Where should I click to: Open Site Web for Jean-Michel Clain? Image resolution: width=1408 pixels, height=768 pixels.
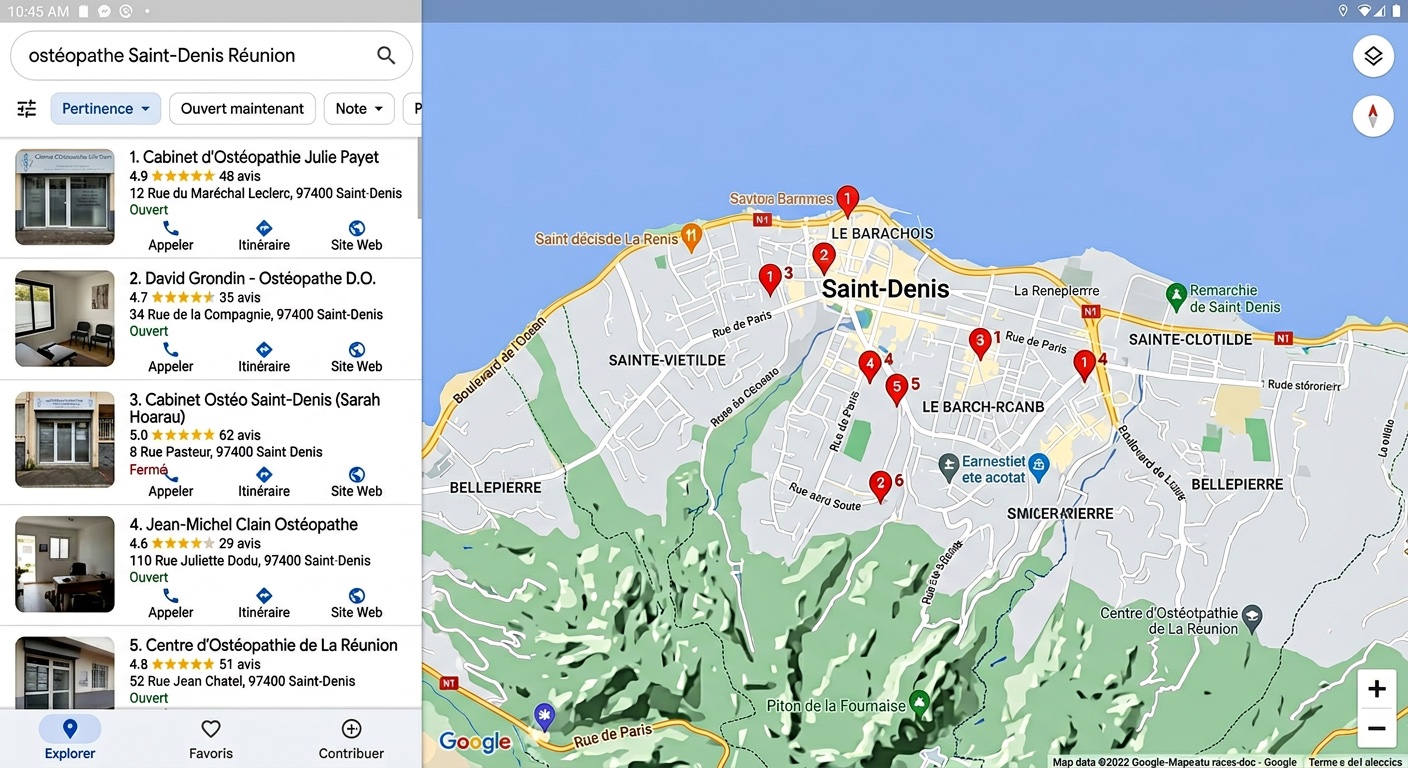pos(357,603)
